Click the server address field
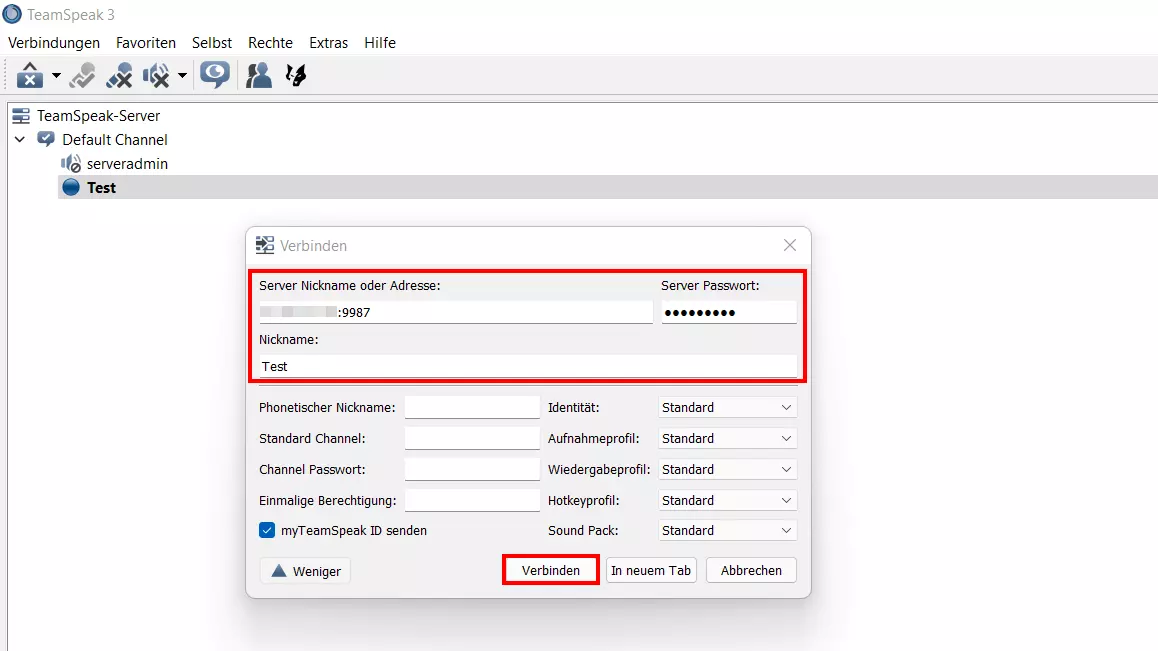This screenshot has width=1158, height=651. (x=456, y=312)
